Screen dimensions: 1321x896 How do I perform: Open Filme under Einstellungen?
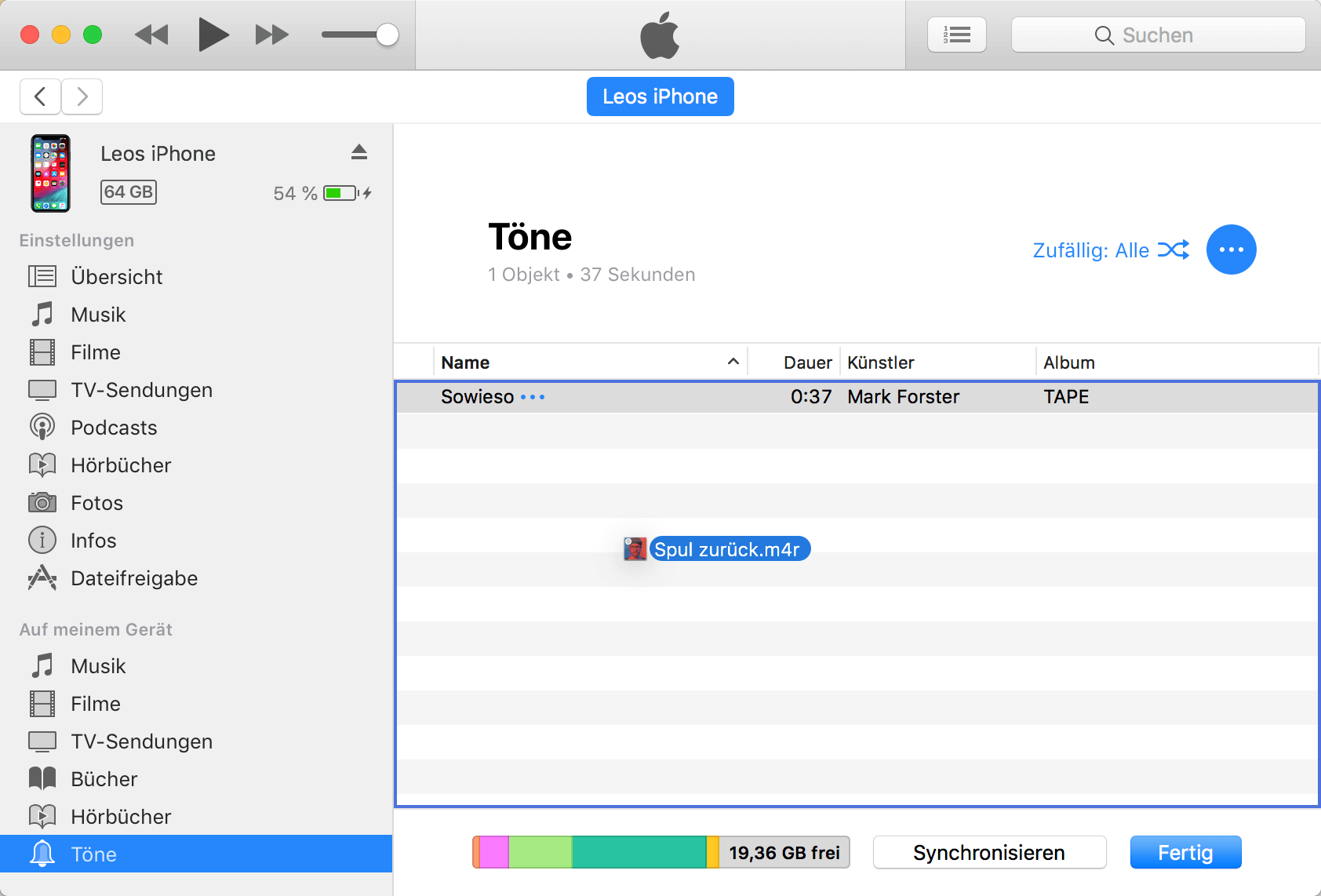pyautogui.click(x=196, y=352)
